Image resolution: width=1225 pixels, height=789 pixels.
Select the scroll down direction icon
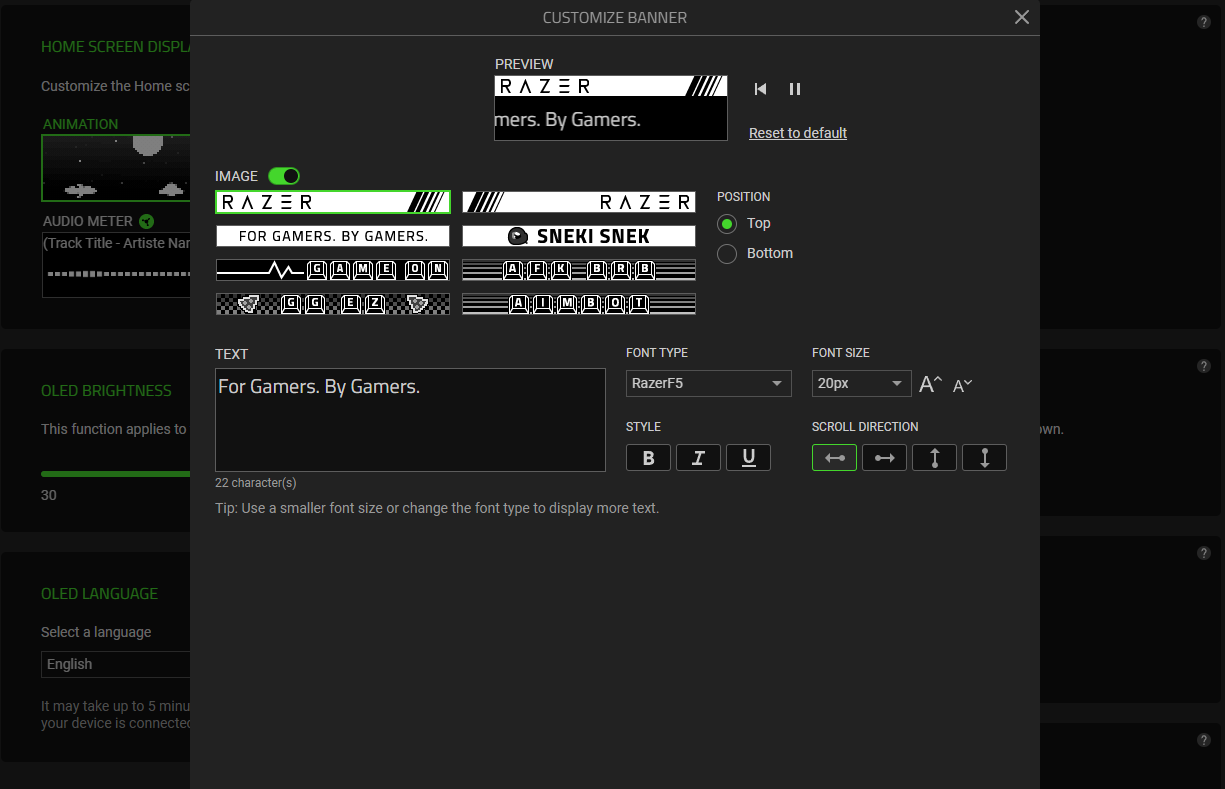(x=984, y=458)
